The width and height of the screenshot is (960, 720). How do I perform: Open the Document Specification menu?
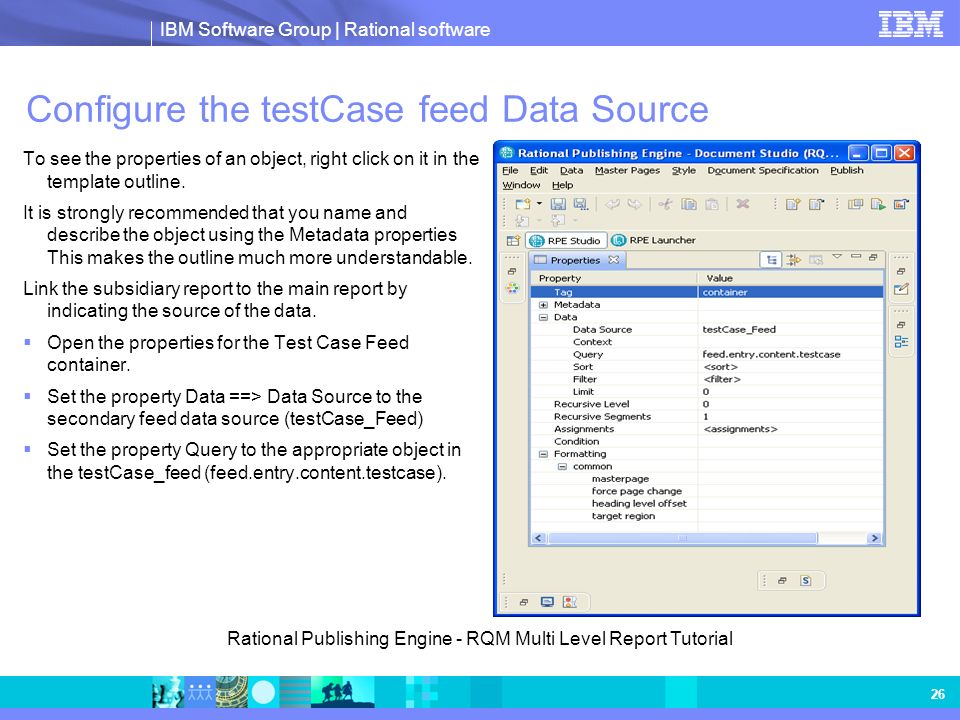coord(763,170)
